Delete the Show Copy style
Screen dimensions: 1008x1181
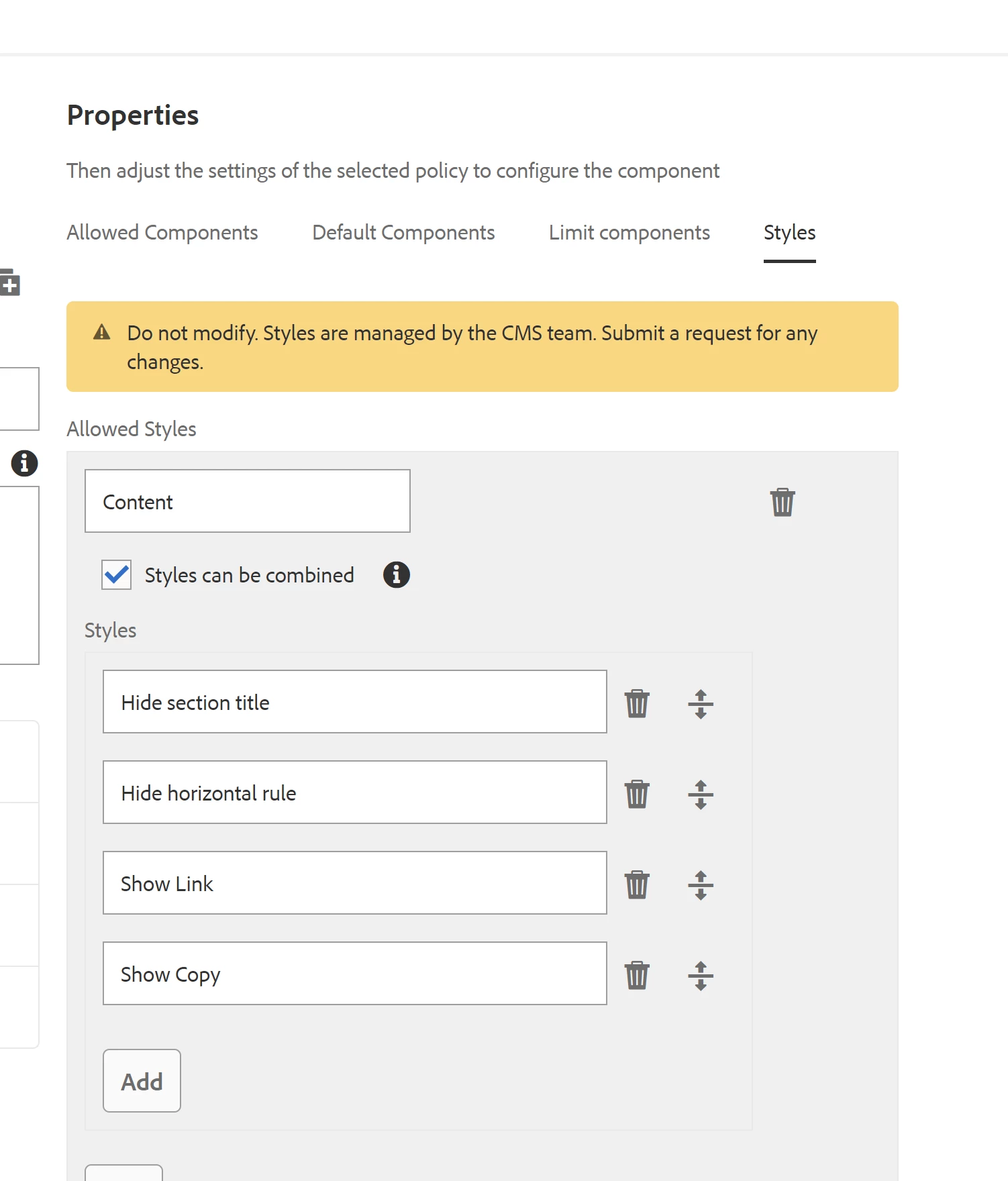637,975
